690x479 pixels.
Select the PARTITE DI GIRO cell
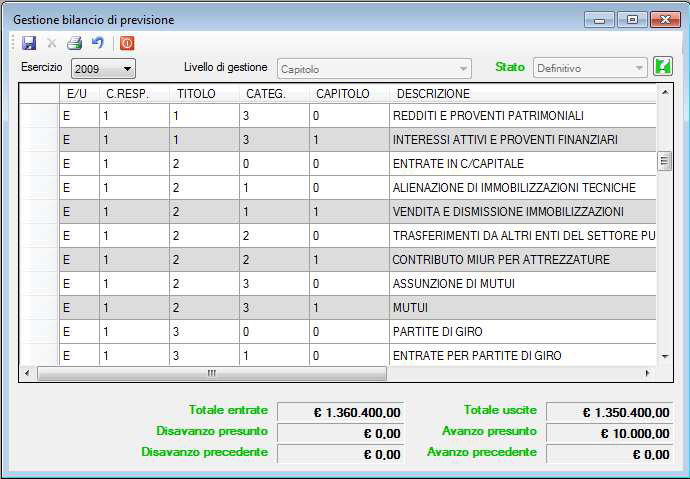(523, 332)
